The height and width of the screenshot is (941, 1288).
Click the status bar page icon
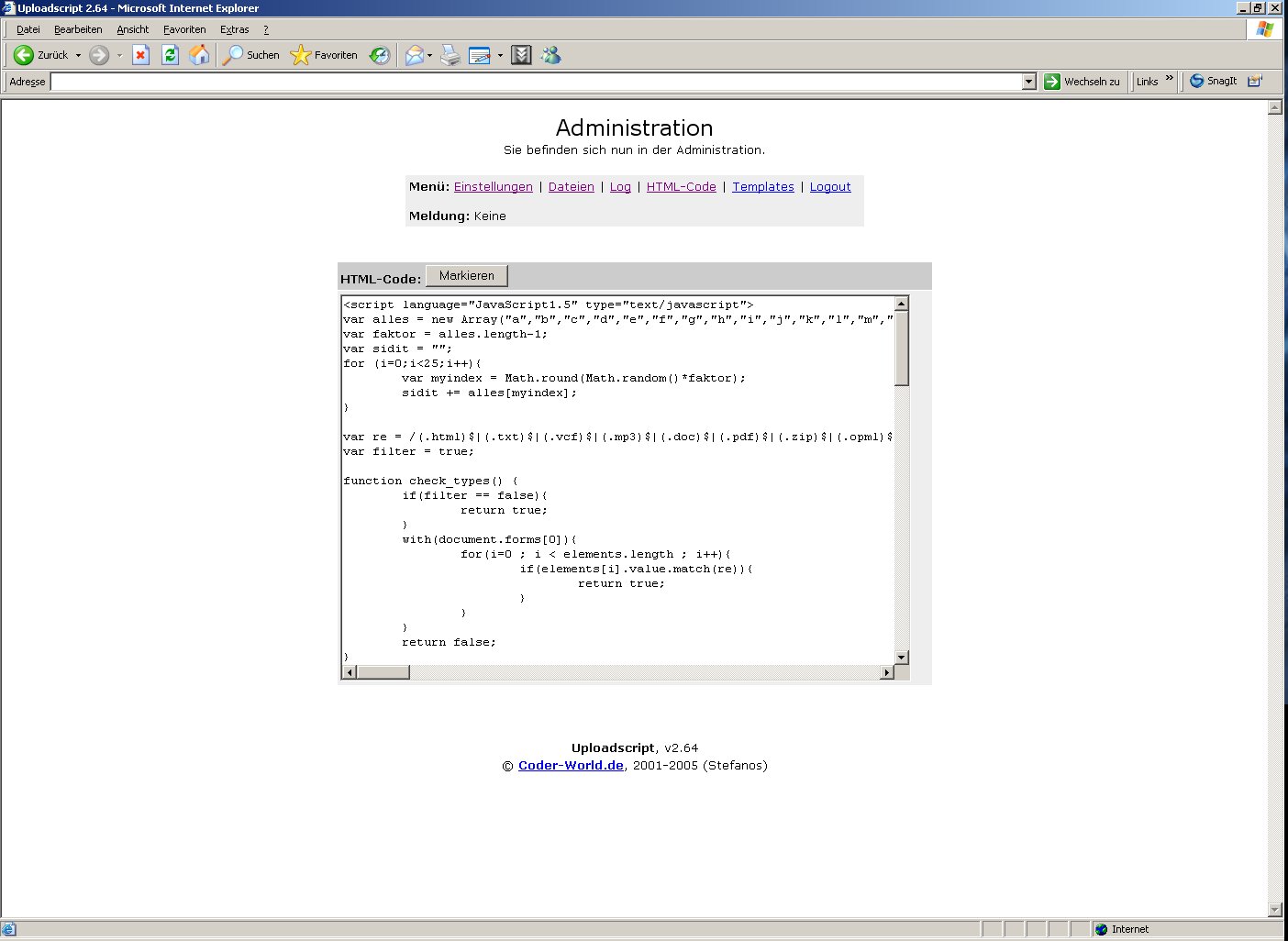pos(9,929)
